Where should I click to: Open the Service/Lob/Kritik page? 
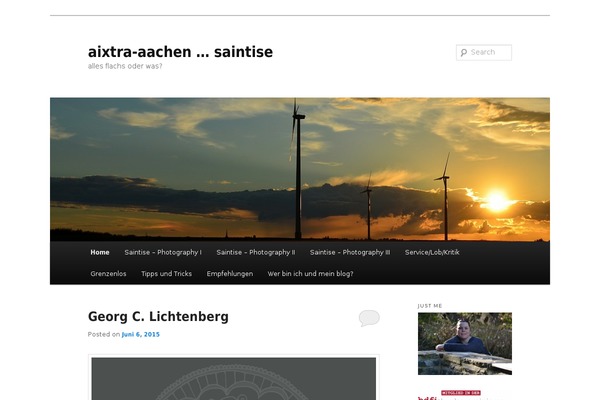432,252
